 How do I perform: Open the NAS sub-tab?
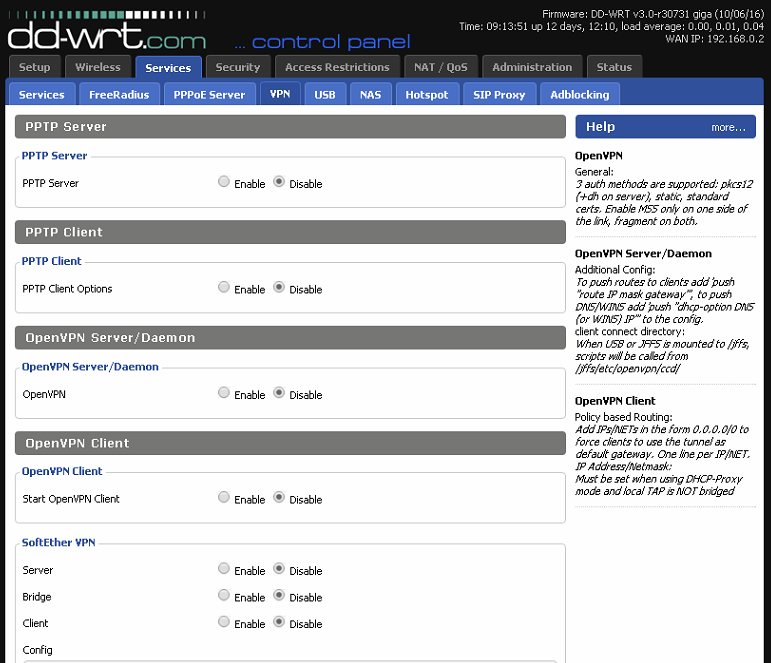(x=370, y=94)
